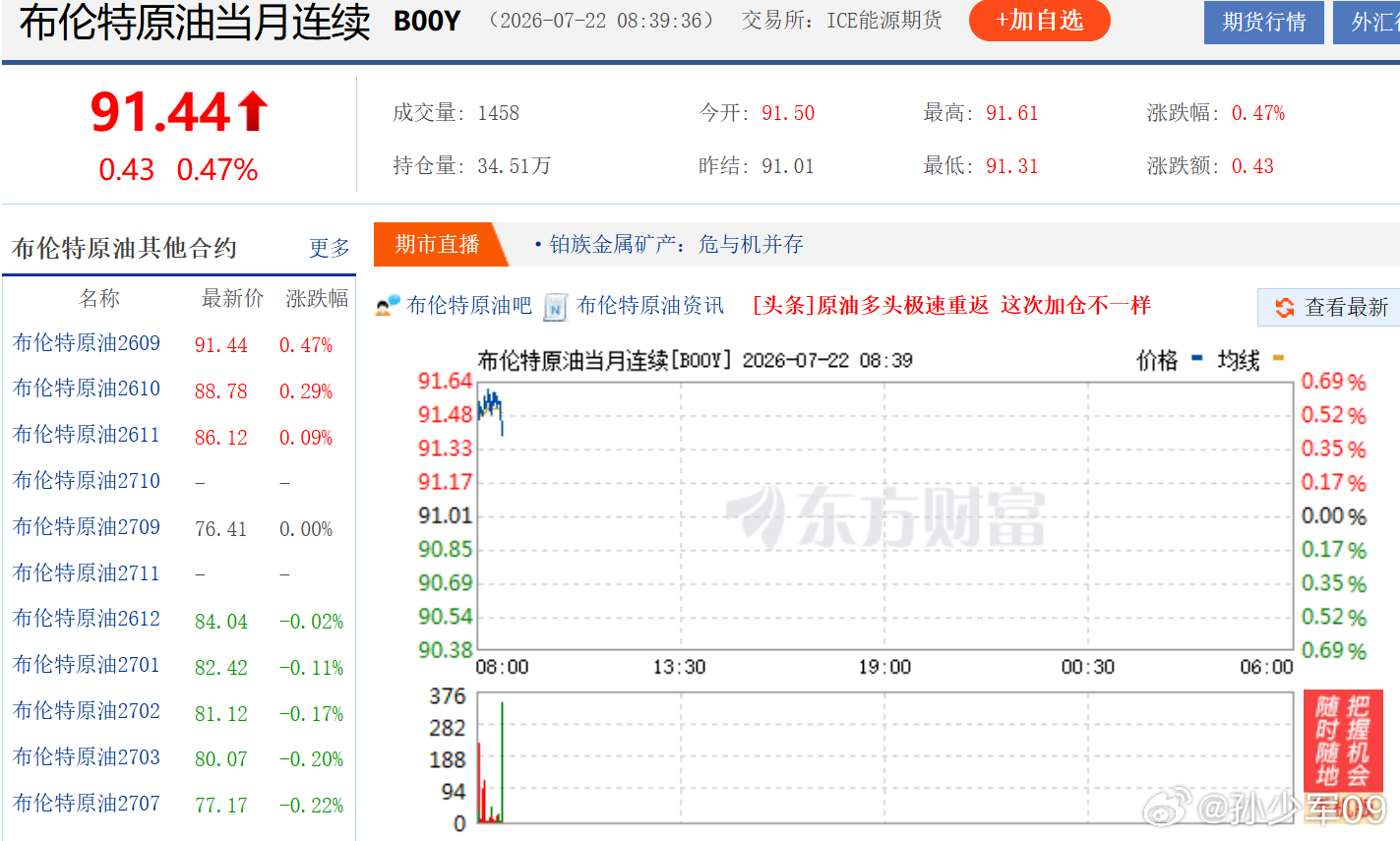Add contract to watchlist with +加自选
This screenshot has height=841, width=1400.
click(1039, 21)
